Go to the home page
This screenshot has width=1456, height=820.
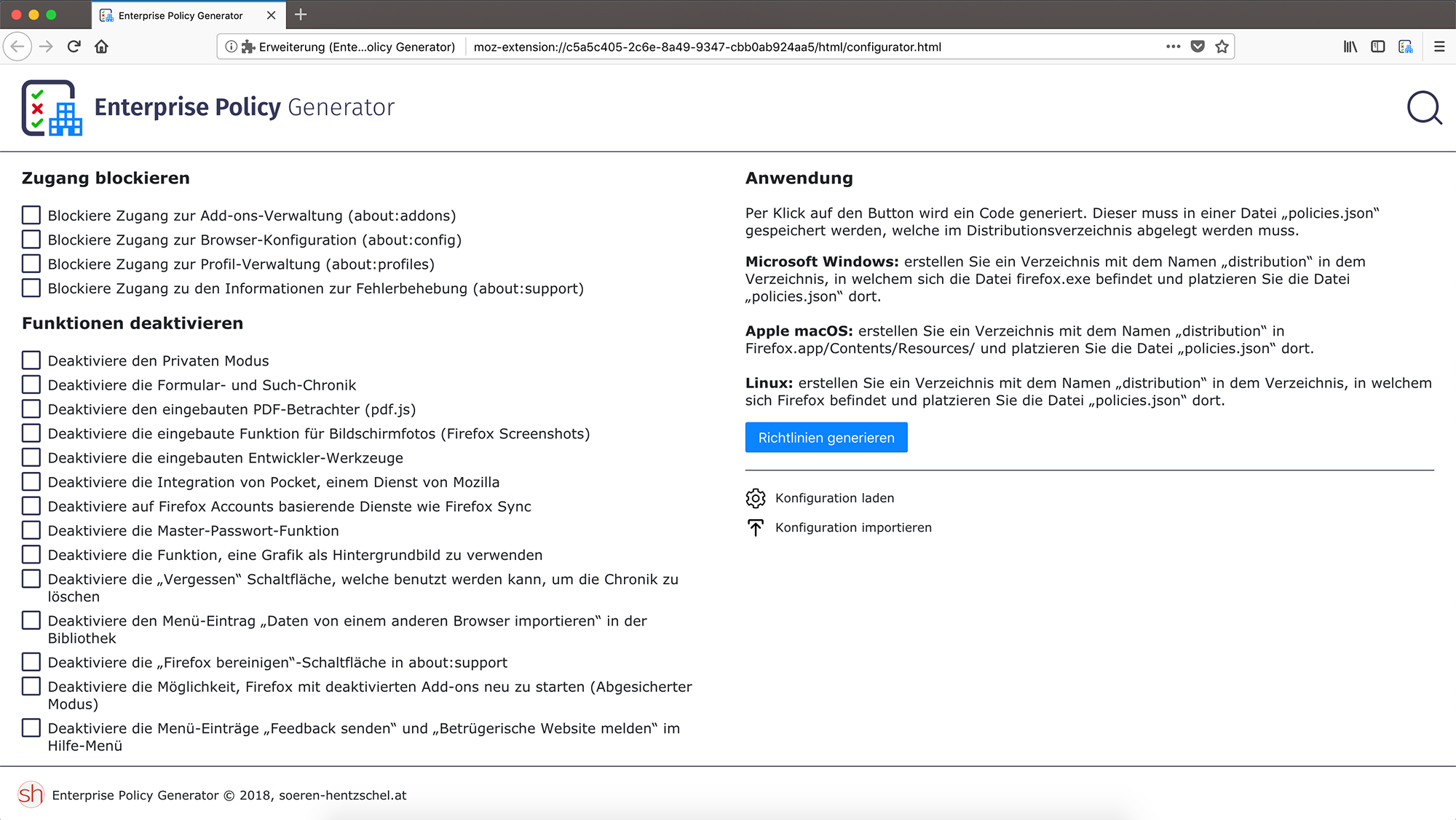101,47
